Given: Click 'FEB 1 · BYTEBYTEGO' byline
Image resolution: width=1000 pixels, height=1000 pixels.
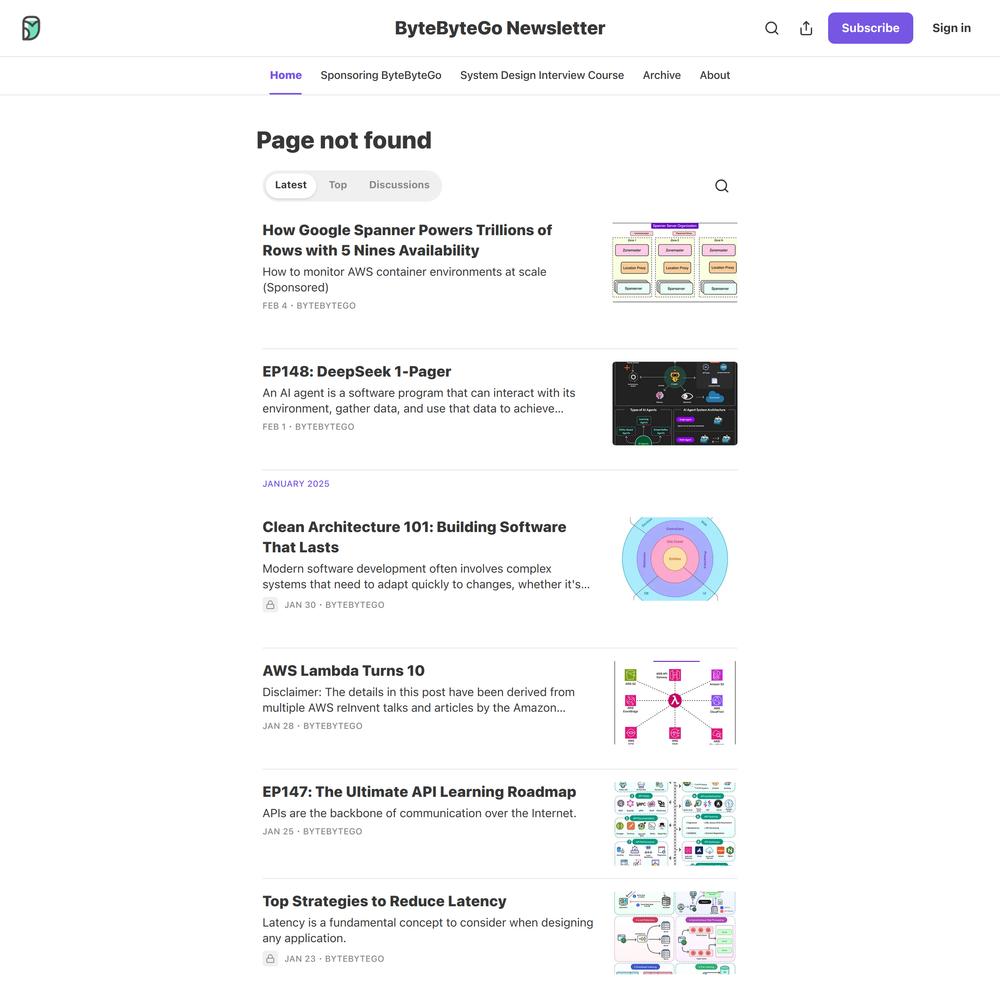Looking at the screenshot, I should (x=308, y=427).
